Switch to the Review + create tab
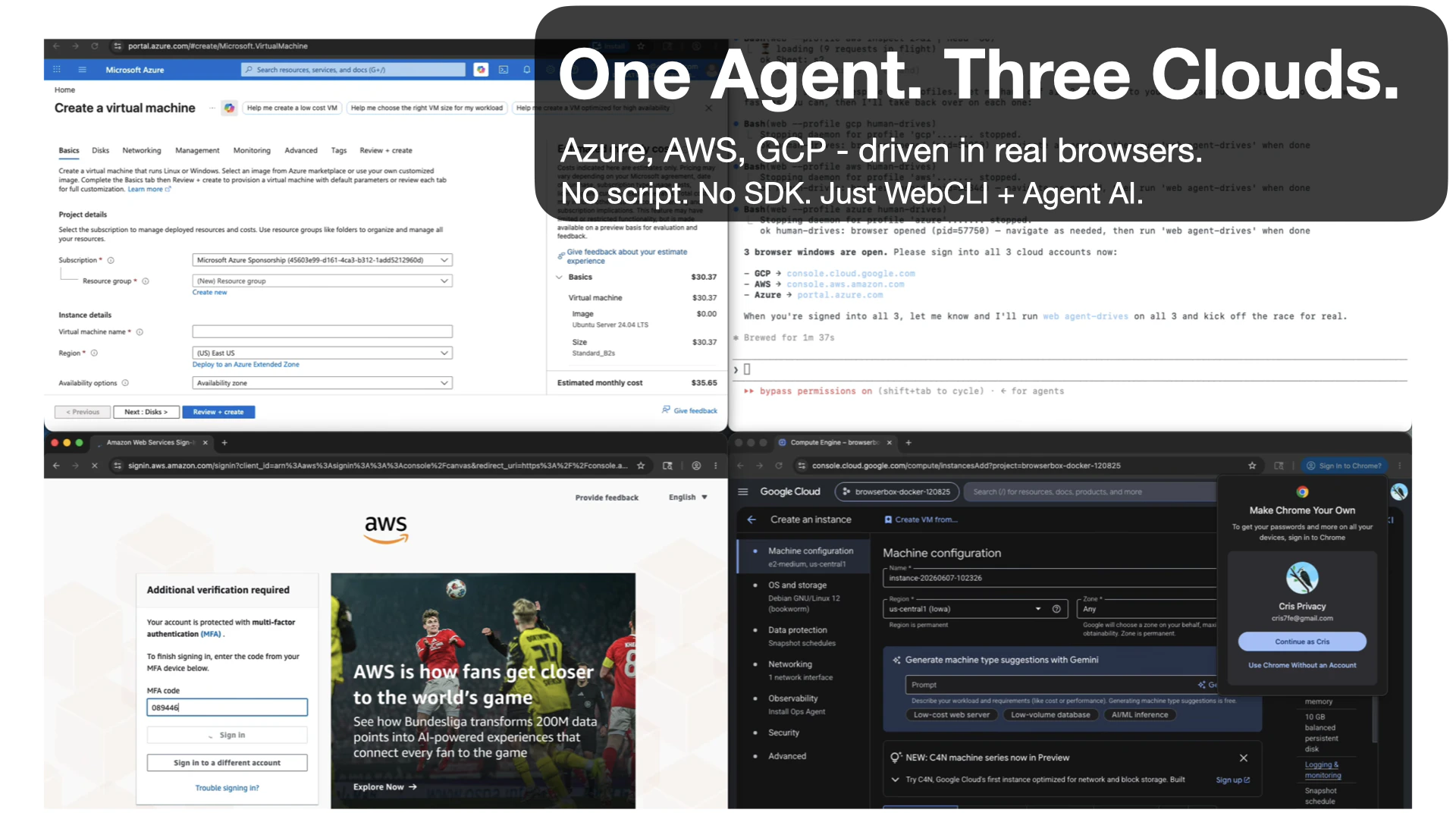The image size is (1456, 819). point(386,151)
